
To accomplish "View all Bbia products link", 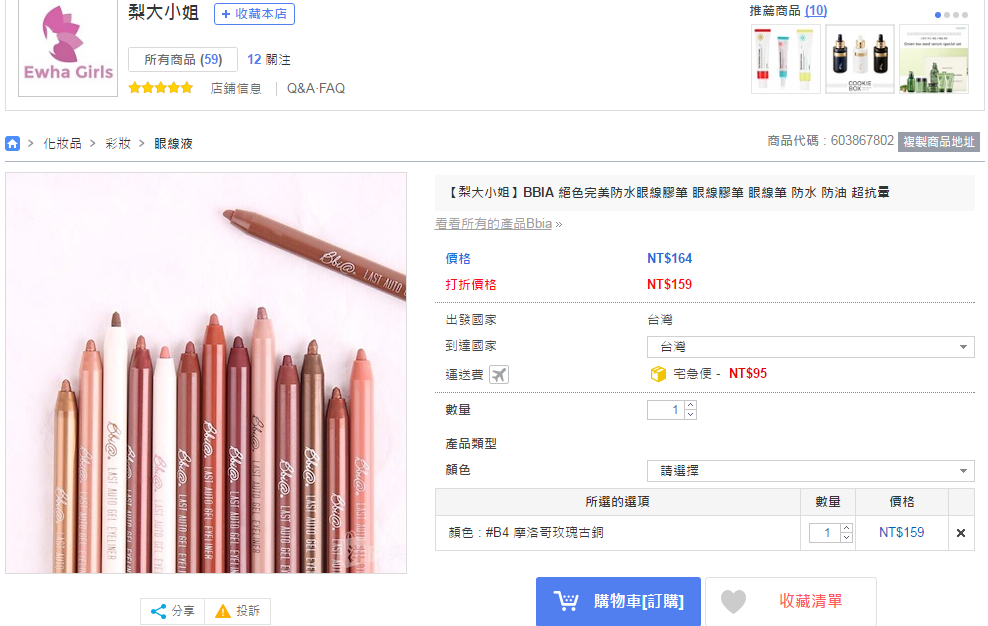I will coord(493,224).
